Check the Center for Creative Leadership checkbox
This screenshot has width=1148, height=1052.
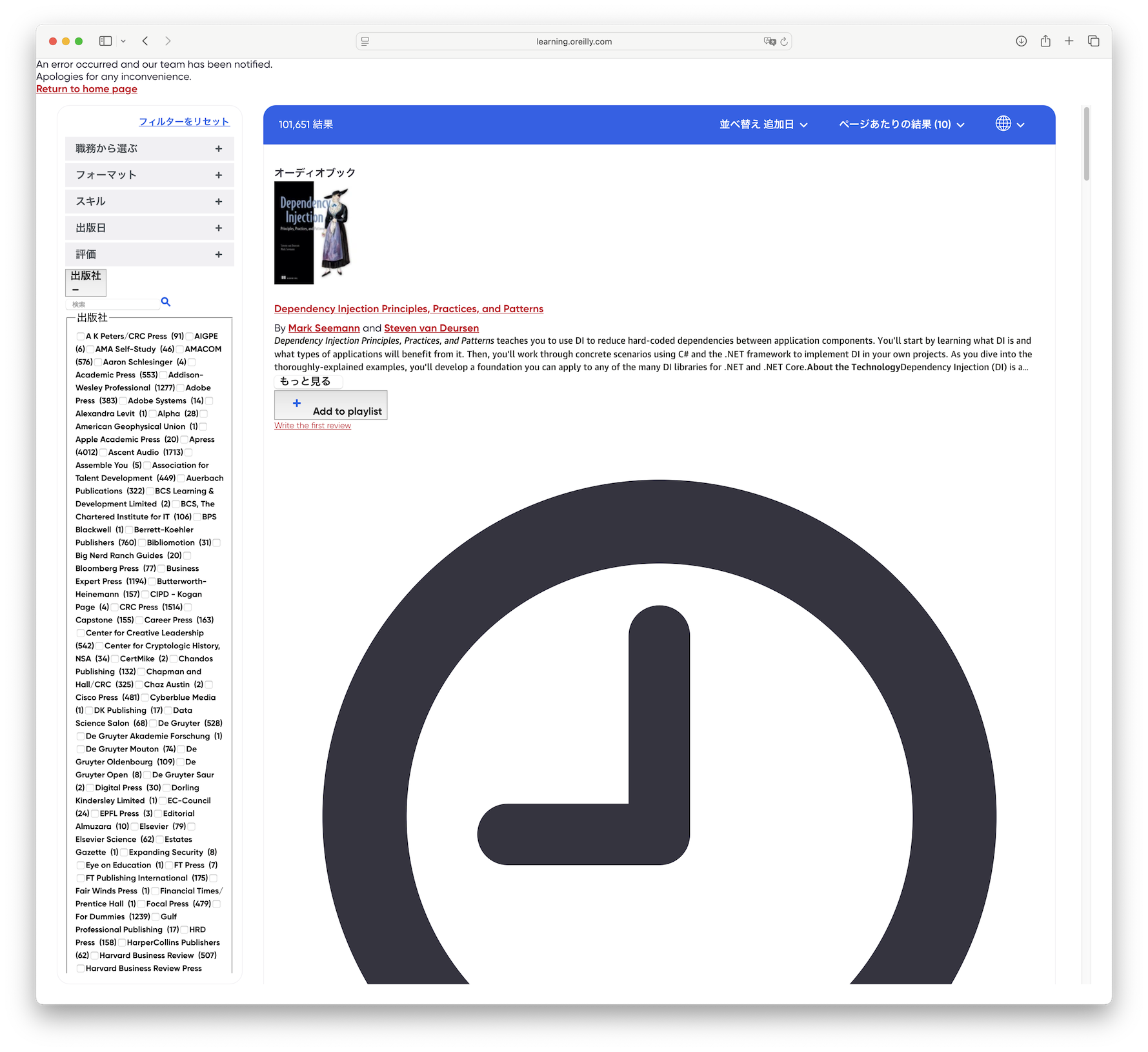(81, 633)
